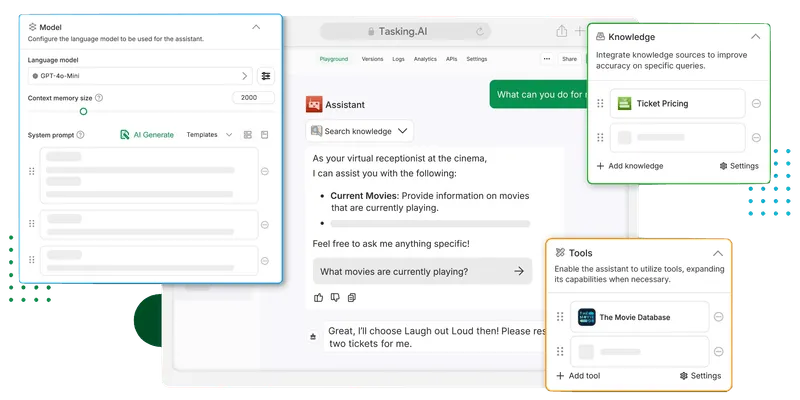Click the Tasking.AI address bar
This screenshot has height=400, width=800.
[405, 31]
